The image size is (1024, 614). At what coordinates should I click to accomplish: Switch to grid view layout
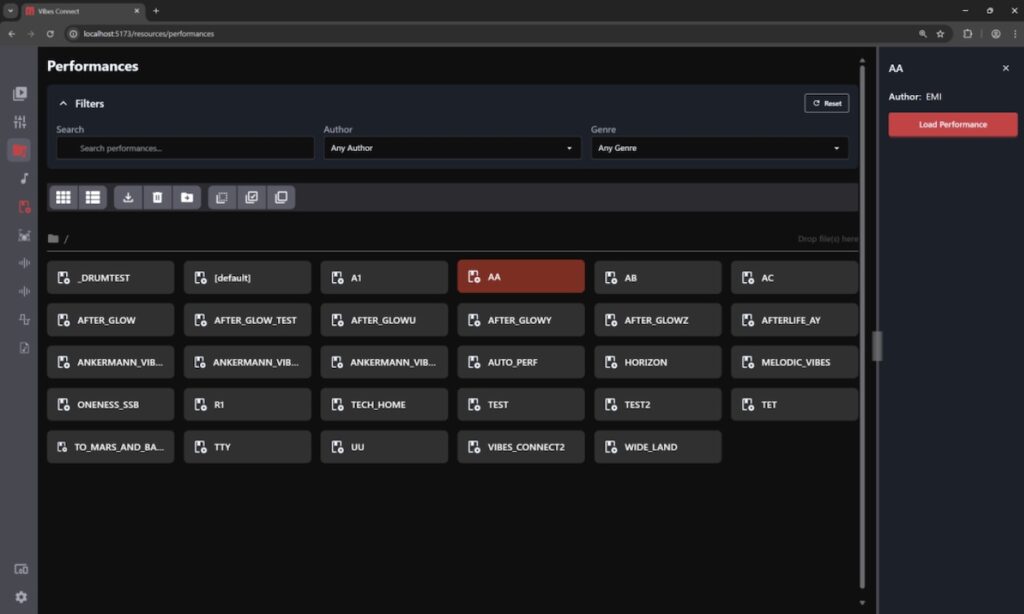(x=63, y=198)
